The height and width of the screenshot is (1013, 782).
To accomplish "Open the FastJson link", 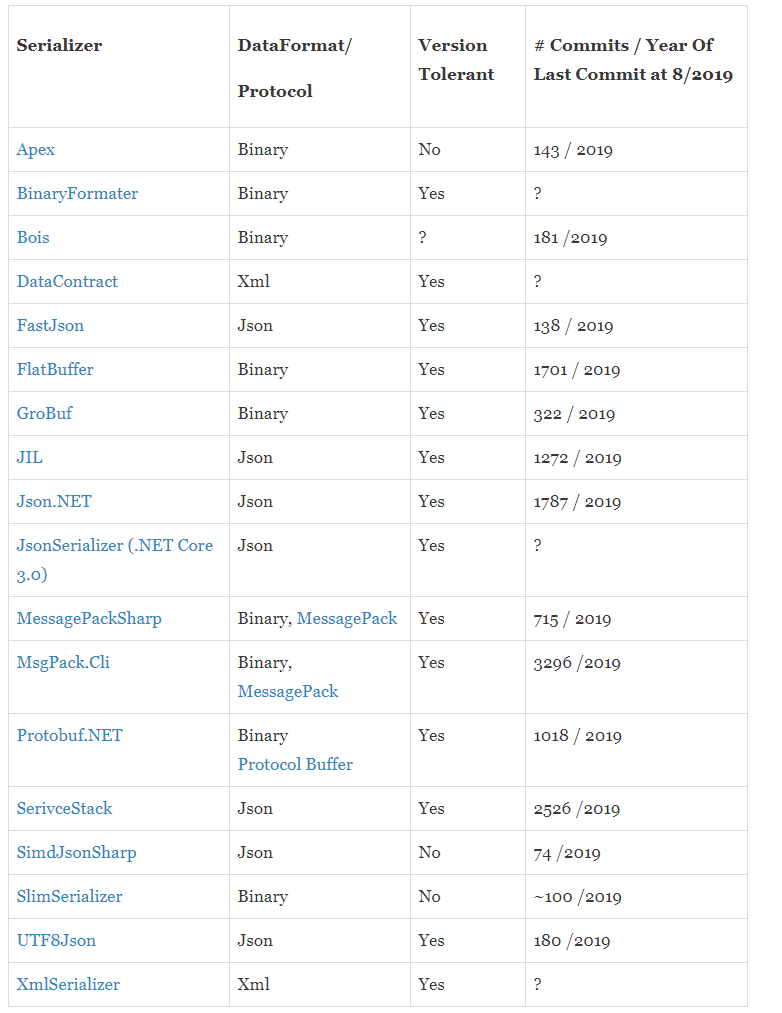I will click(x=50, y=326).
